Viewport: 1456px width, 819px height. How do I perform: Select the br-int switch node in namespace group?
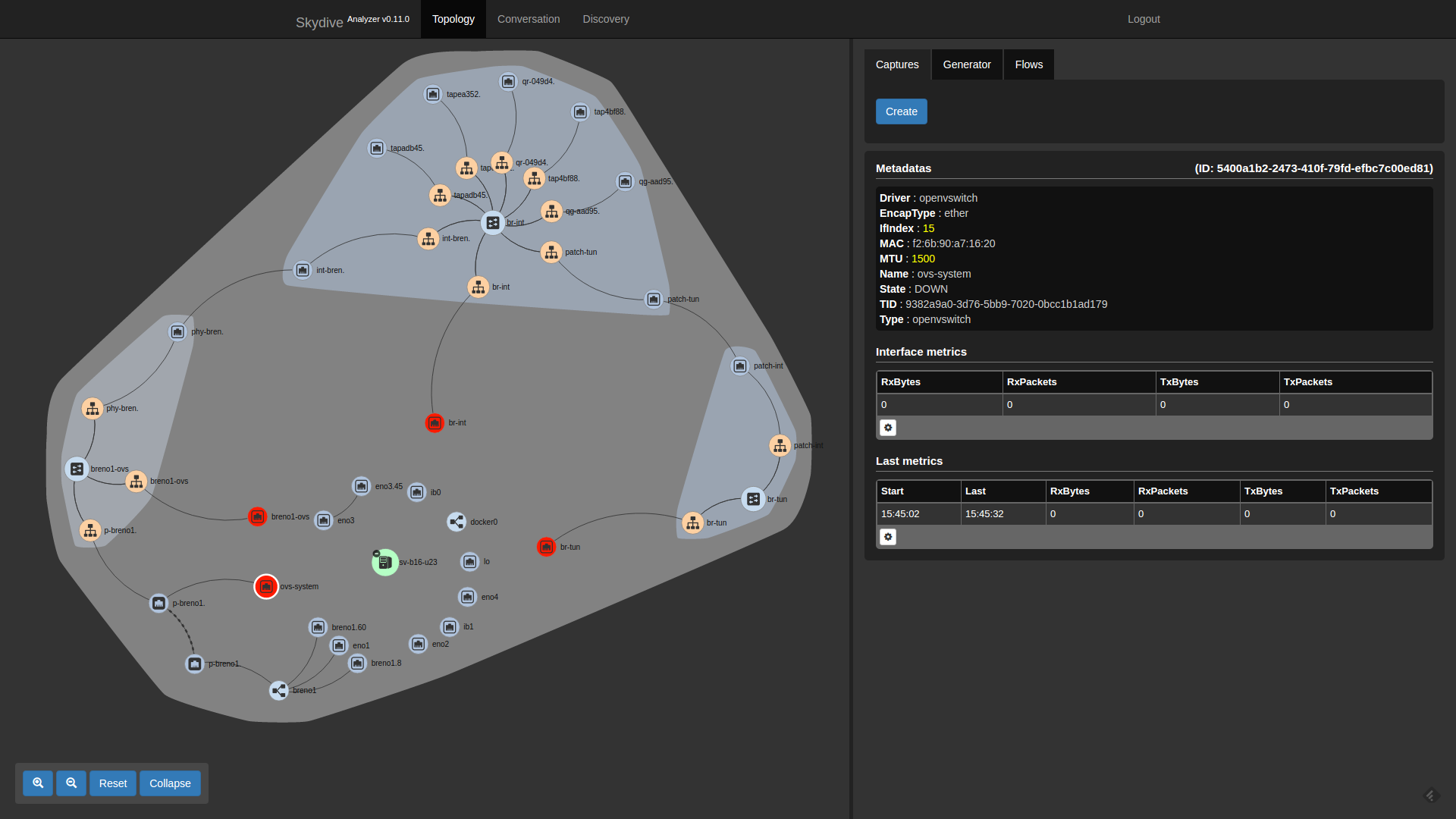(493, 222)
